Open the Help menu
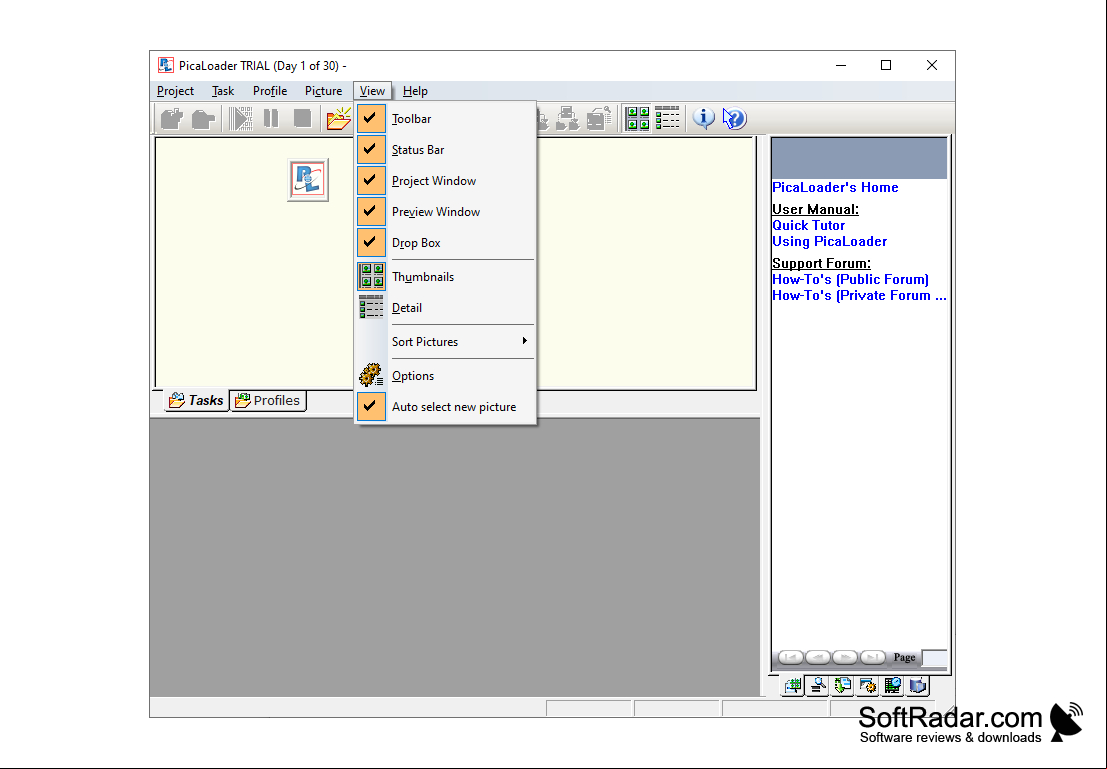The image size is (1107, 769). pos(415,91)
